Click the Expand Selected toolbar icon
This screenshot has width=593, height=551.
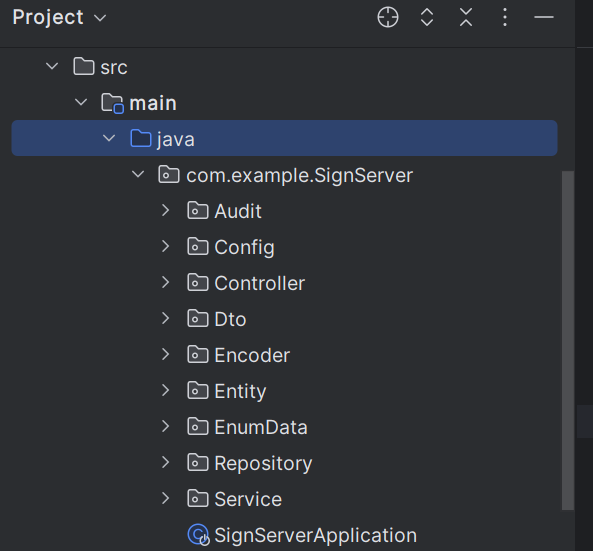click(x=427, y=17)
